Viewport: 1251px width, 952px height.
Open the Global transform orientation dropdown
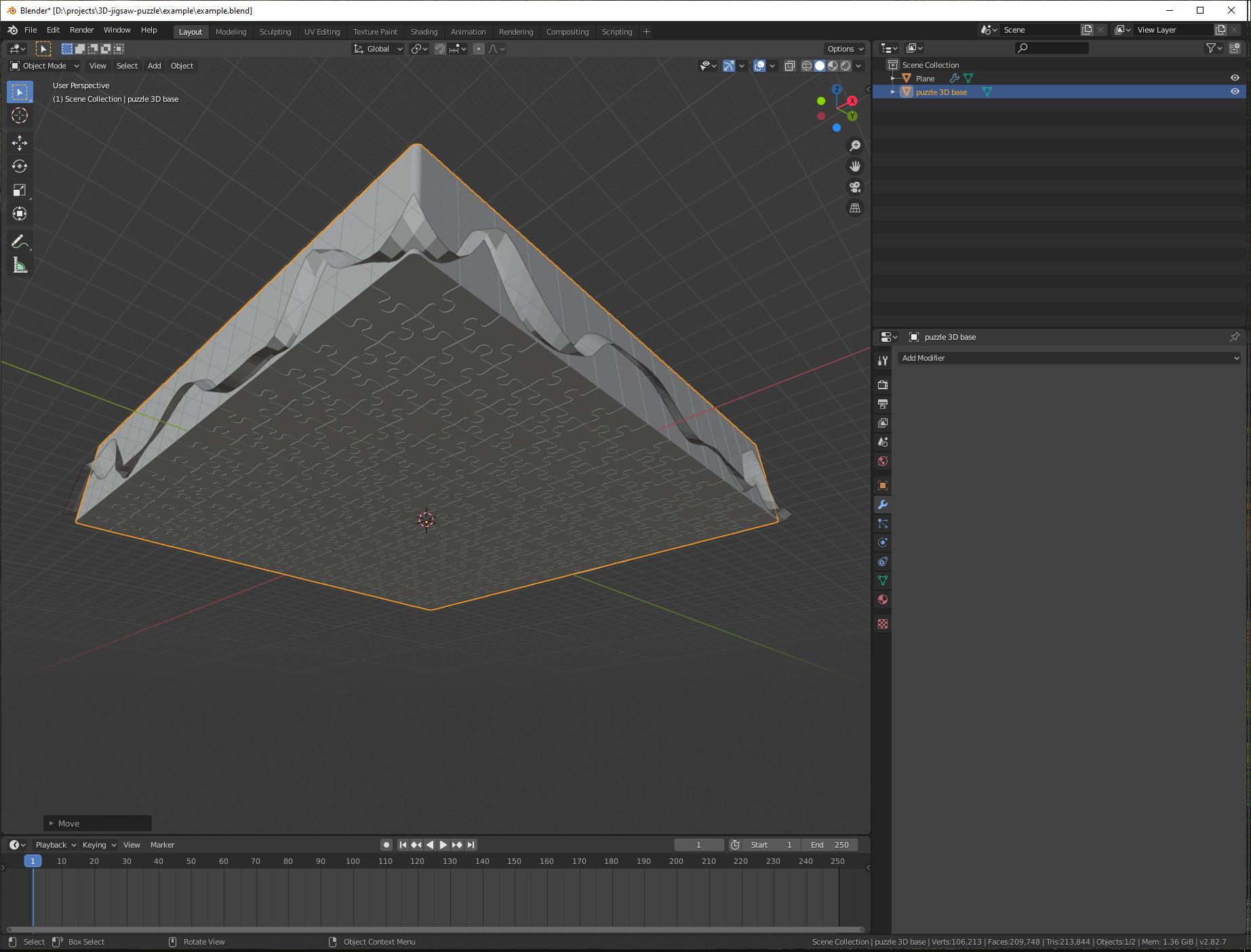tap(377, 49)
